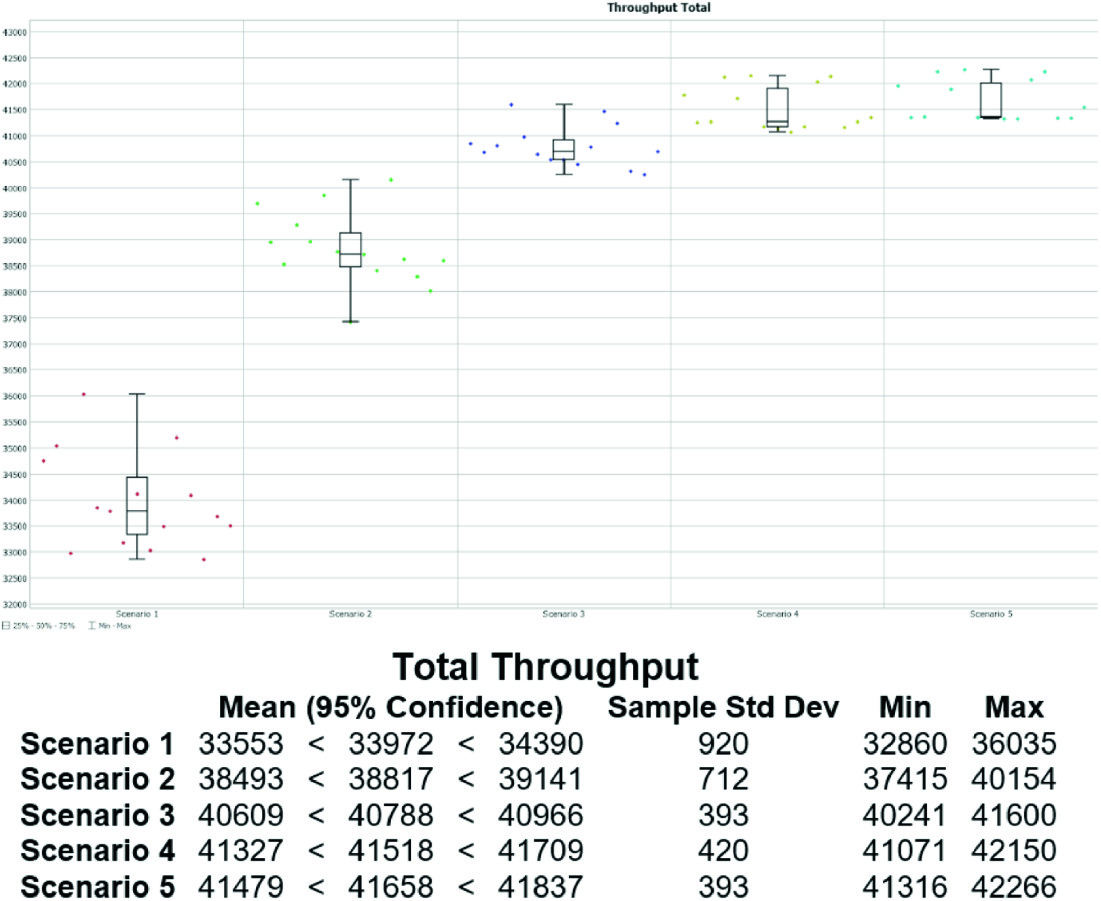Click the "Mean (95% Confidence)" column header
This screenshot has height=901, width=1101.
[391, 707]
